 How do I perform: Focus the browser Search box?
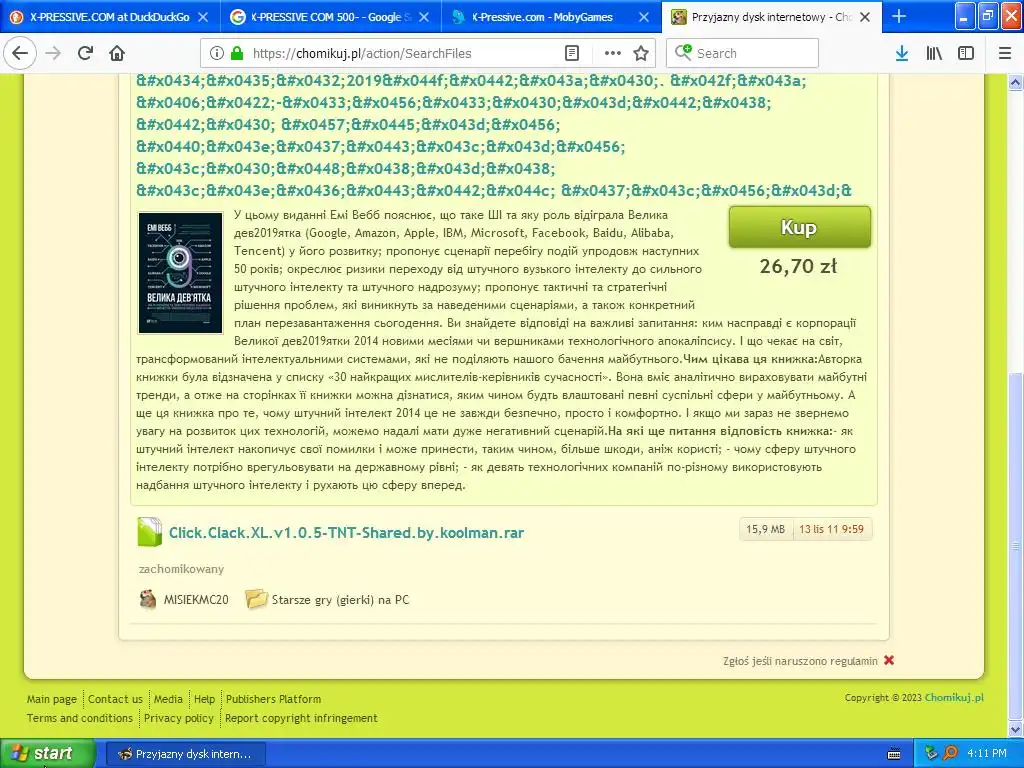pyautogui.click(x=743, y=54)
